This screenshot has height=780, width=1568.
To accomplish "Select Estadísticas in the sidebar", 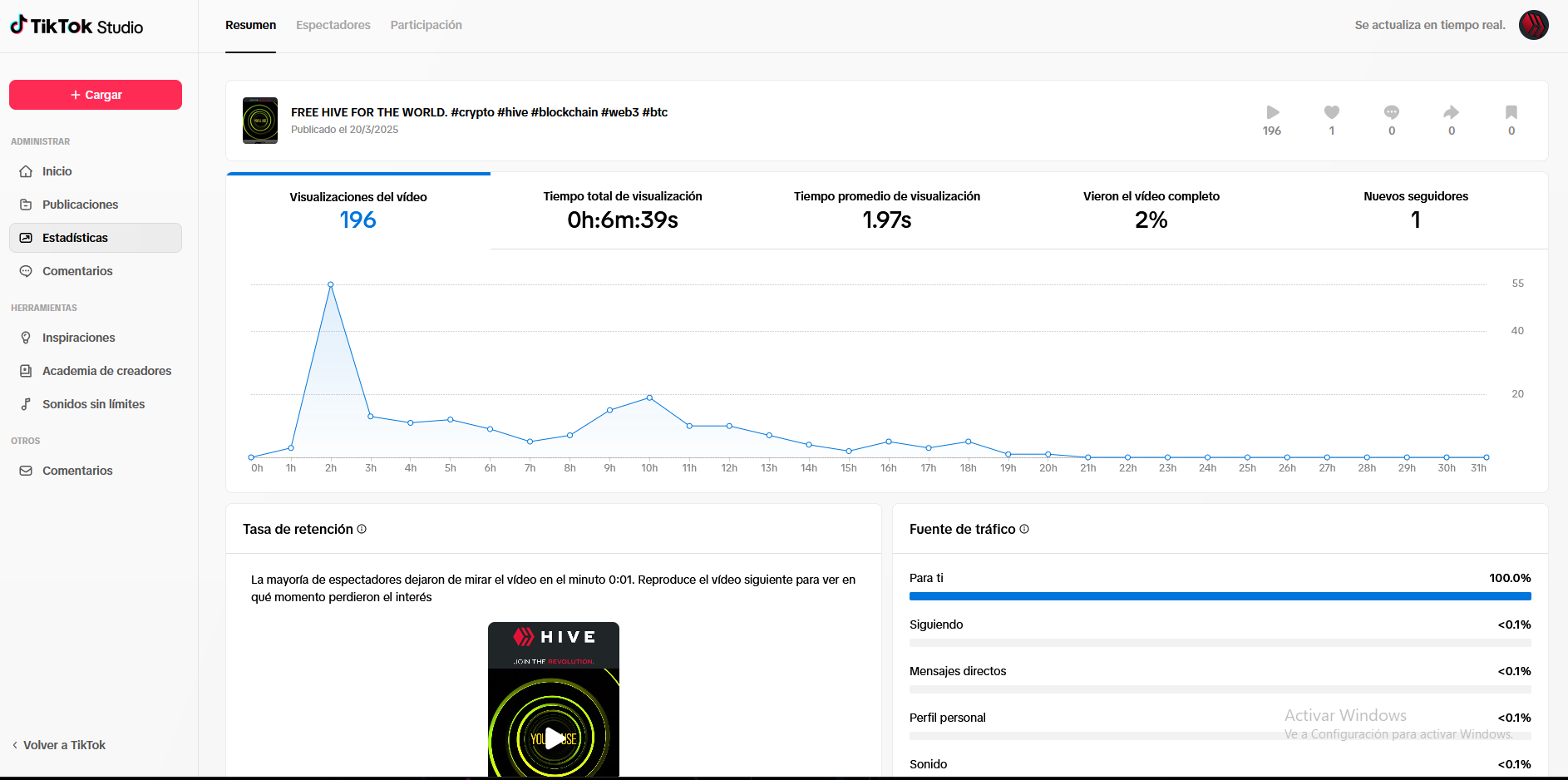I will click(x=96, y=238).
